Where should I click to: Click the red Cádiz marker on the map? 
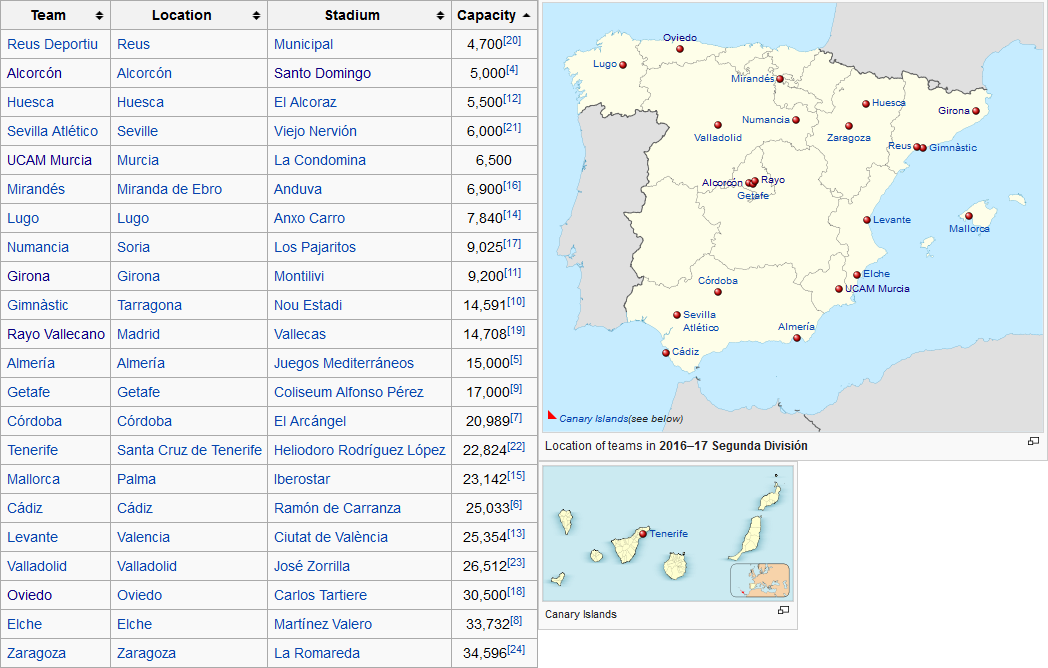pyautogui.click(x=666, y=353)
